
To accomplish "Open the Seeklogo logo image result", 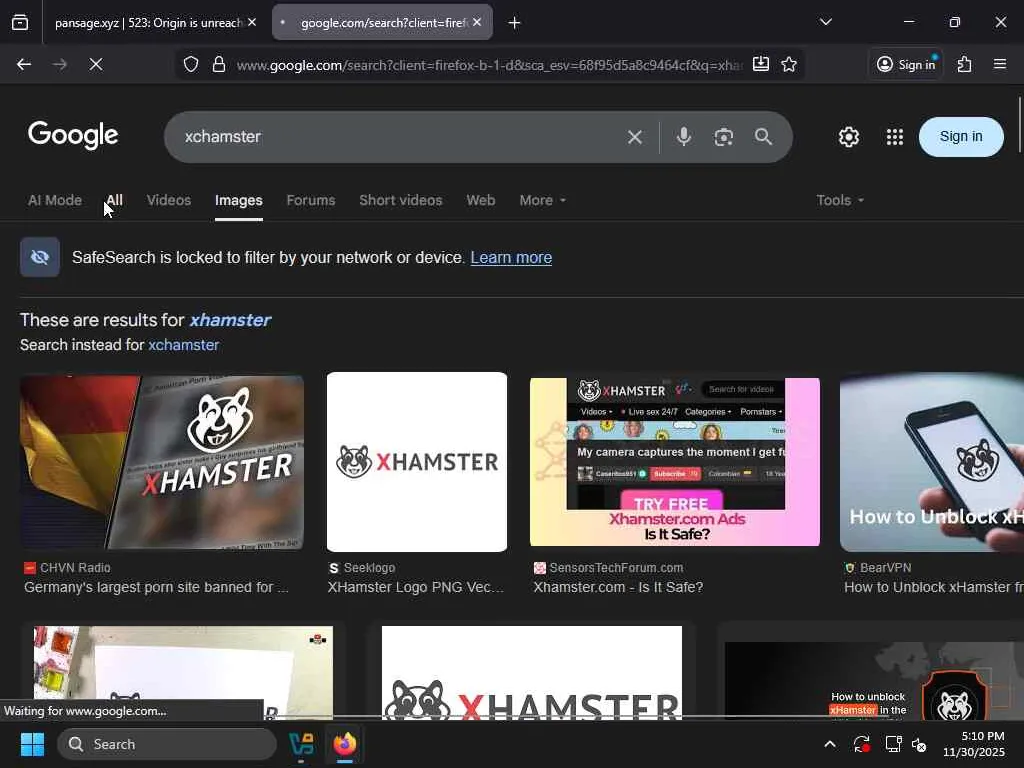I will pos(417,462).
